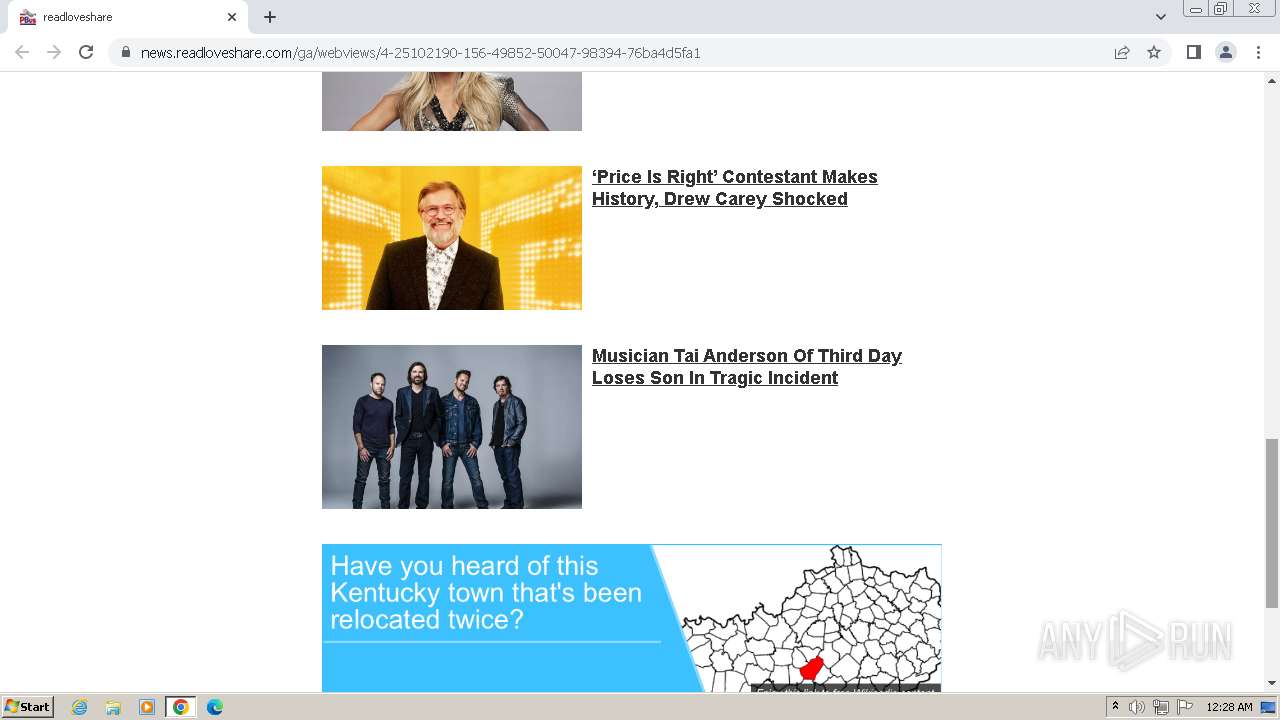Click the show desktop tray icon

(1268, 707)
